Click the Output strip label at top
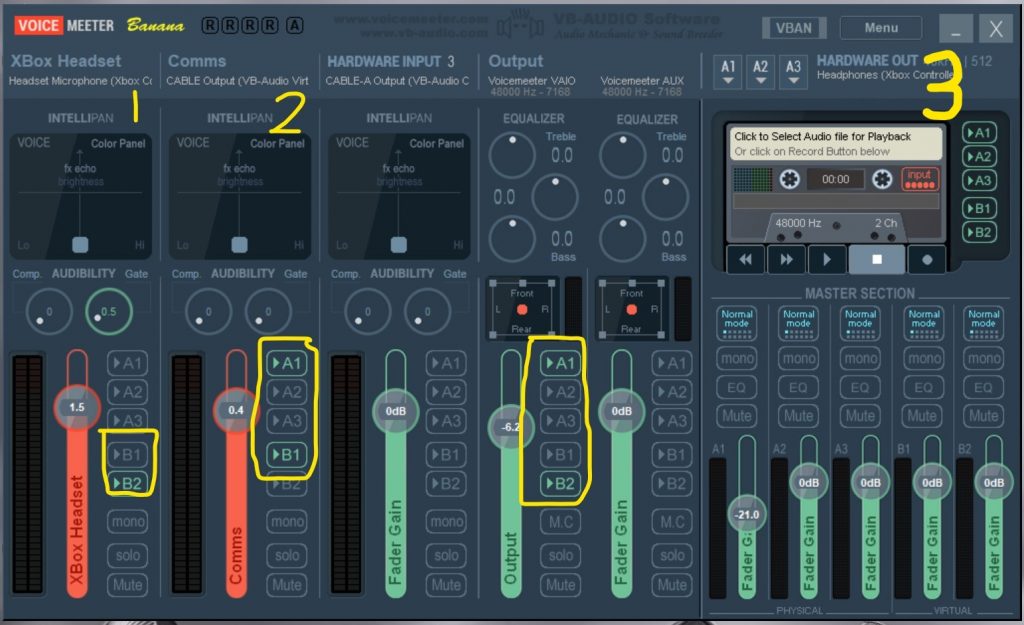This screenshot has width=1024, height=625. click(516, 61)
